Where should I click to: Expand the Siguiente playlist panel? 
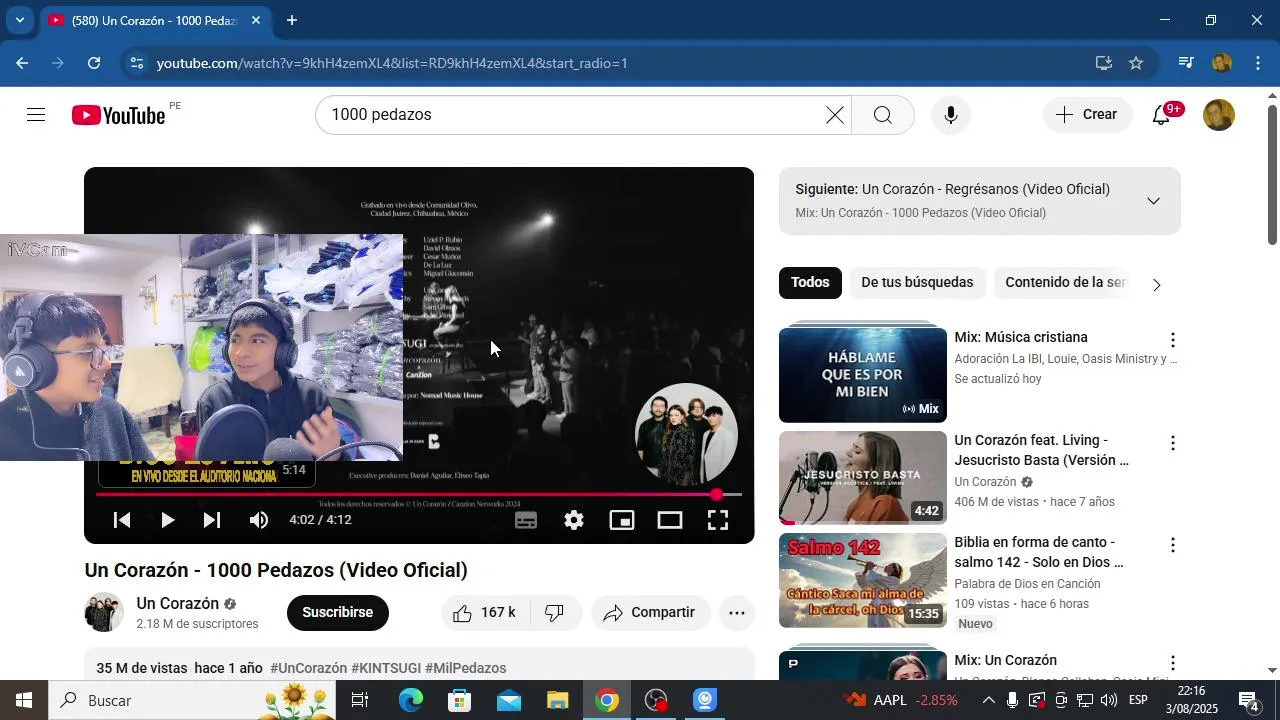pyautogui.click(x=1153, y=201)
